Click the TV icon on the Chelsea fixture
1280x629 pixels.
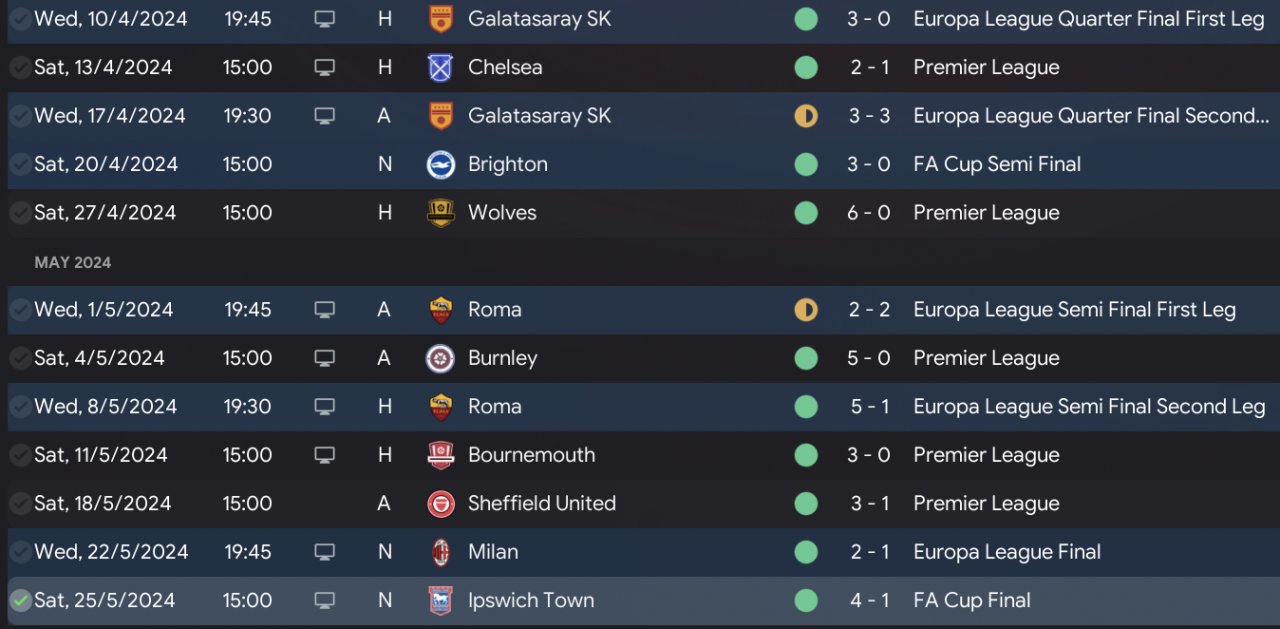tap(324, 68)
